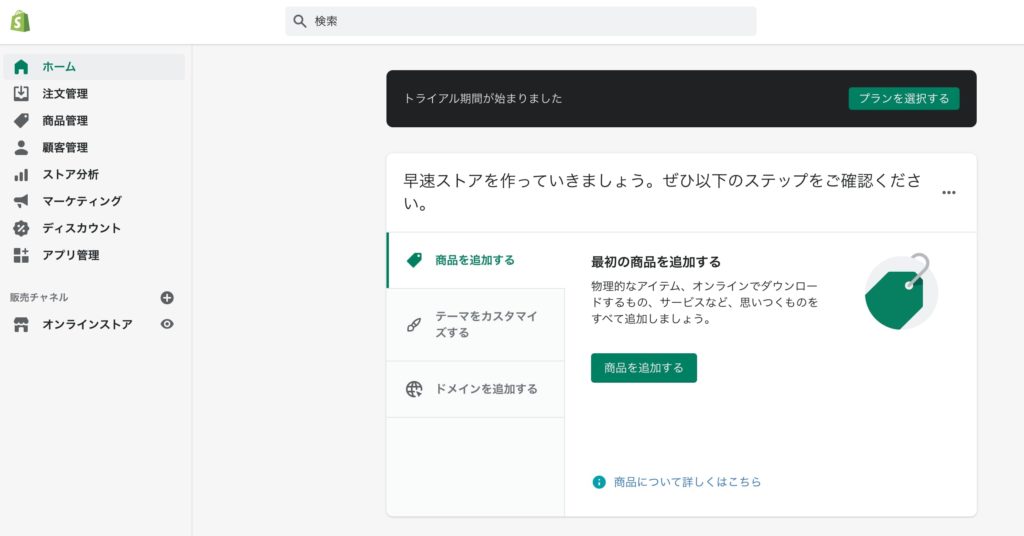Select the 商品を追加する step tab

pyautogui.click(x=475, y=260)
